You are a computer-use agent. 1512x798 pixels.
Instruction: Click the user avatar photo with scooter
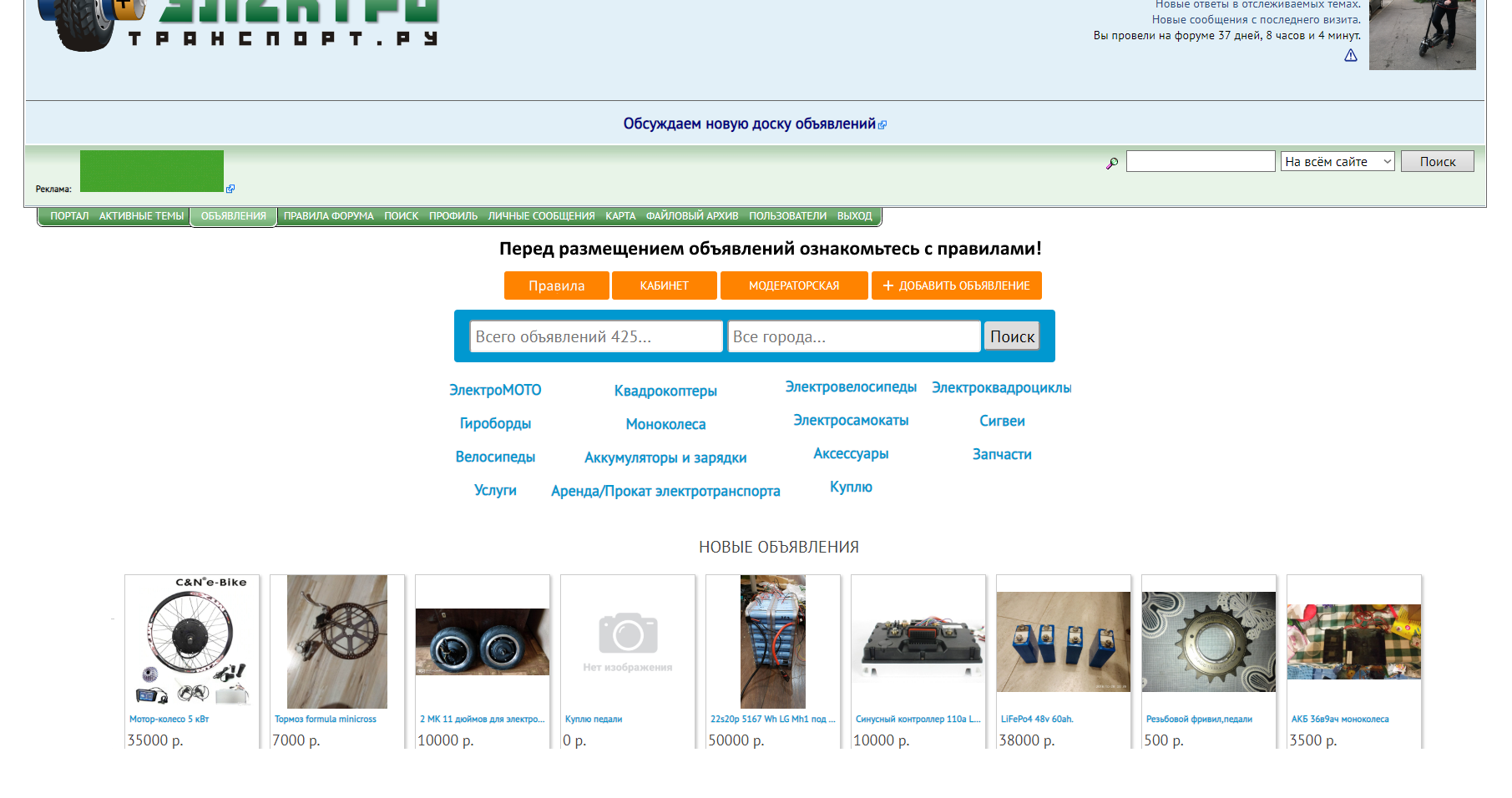tap(1422, 34)
